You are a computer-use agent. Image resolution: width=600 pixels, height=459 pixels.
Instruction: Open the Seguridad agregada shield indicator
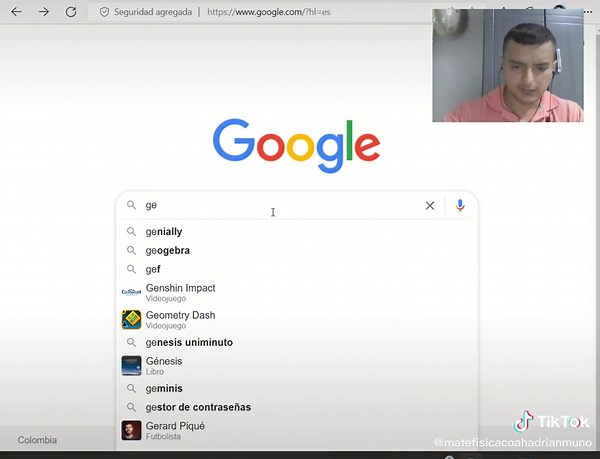[x=145, y=12]
